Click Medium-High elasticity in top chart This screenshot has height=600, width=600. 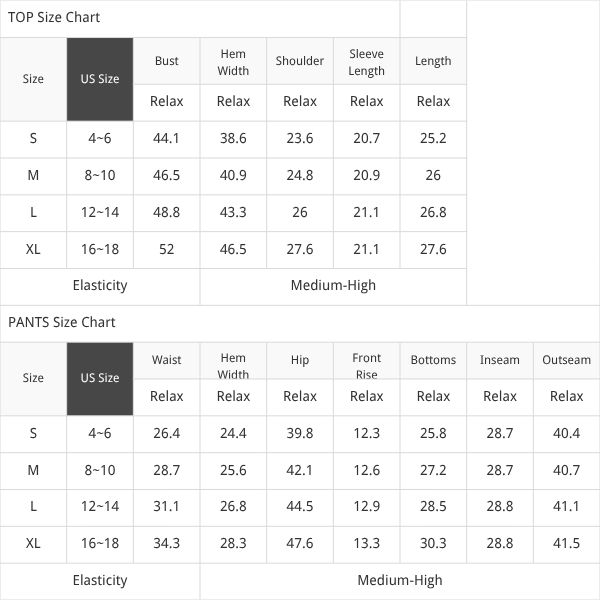pos(333,285)
